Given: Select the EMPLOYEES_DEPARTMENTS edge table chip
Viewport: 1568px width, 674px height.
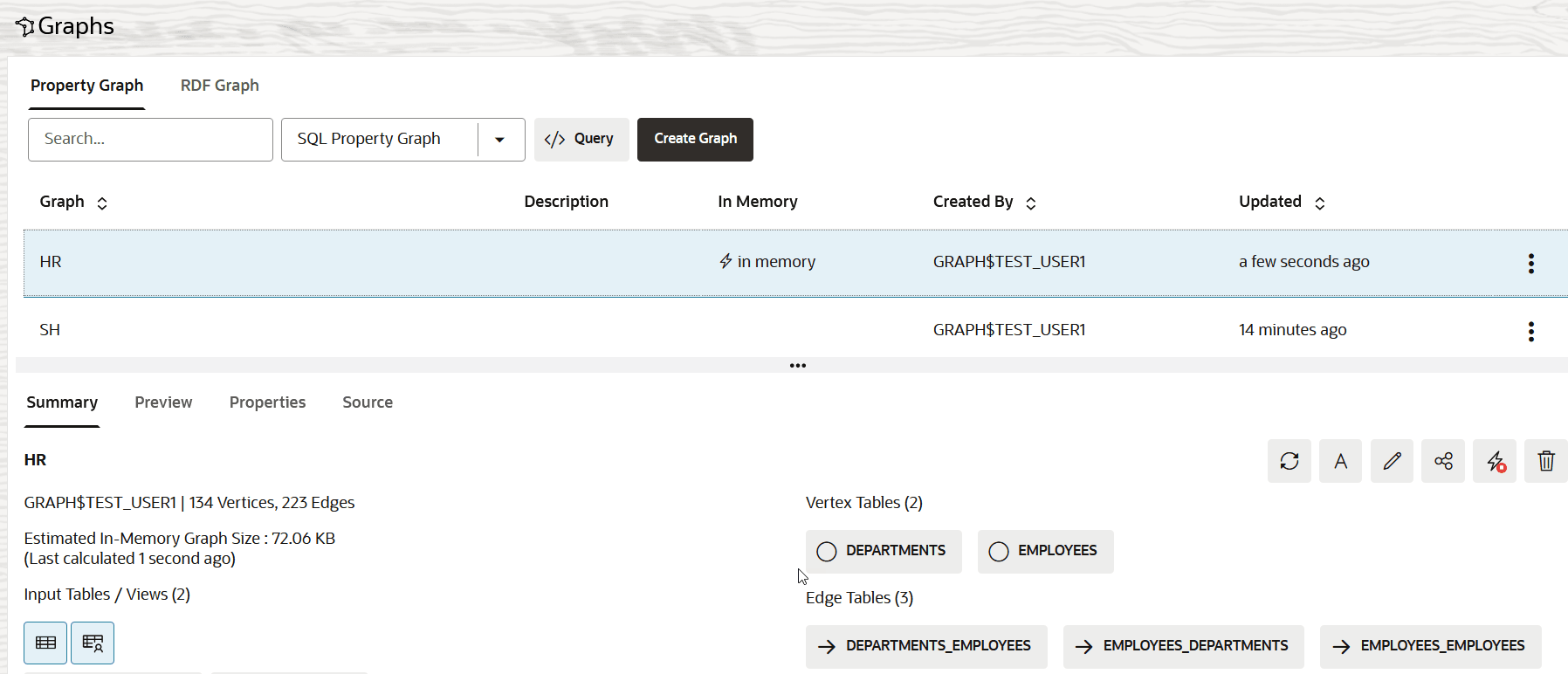Looking at the screenshot, I should tap(1184, 646).
